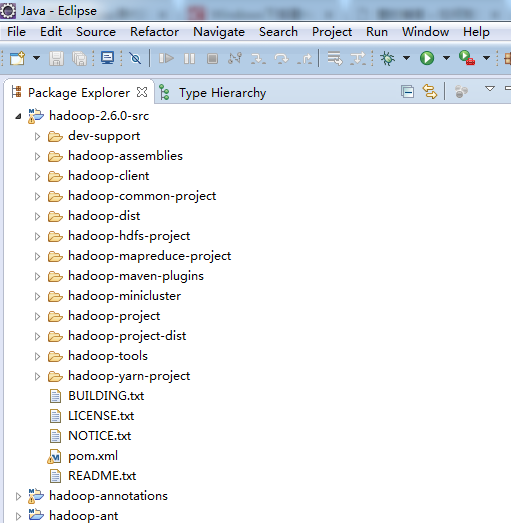Select the LICENSE.txt file
Screen dimensions: 511x523
click(x=101, y=416)
